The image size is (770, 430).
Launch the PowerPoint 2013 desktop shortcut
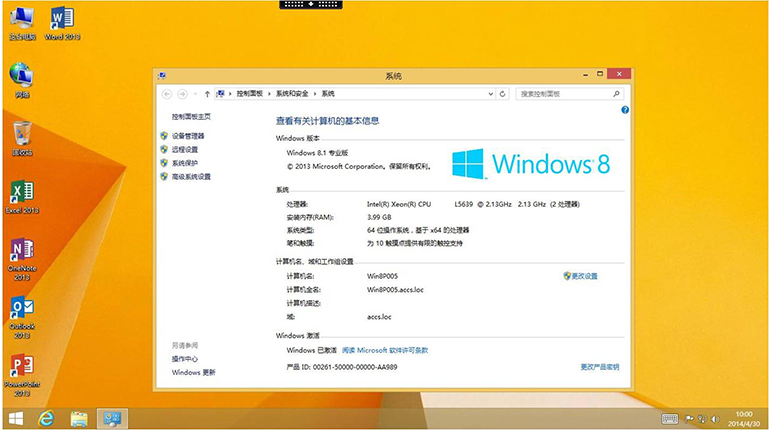22,375
